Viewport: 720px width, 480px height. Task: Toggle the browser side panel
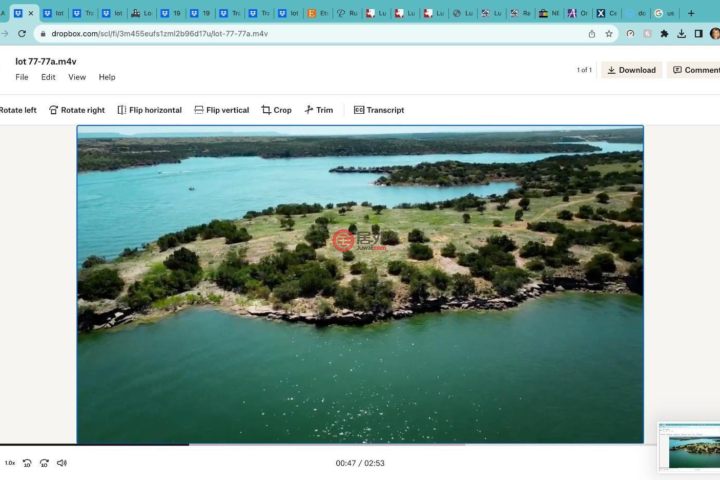[x=698, y=33]
